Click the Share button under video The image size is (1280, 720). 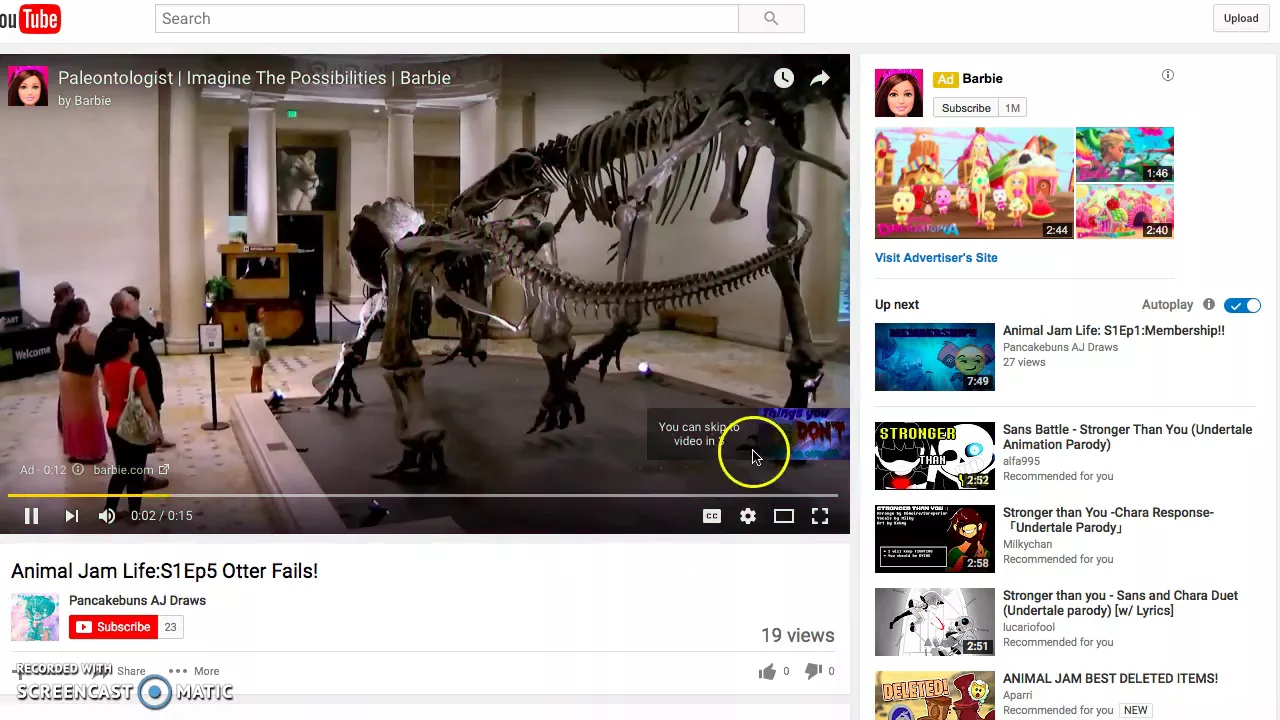131,671
